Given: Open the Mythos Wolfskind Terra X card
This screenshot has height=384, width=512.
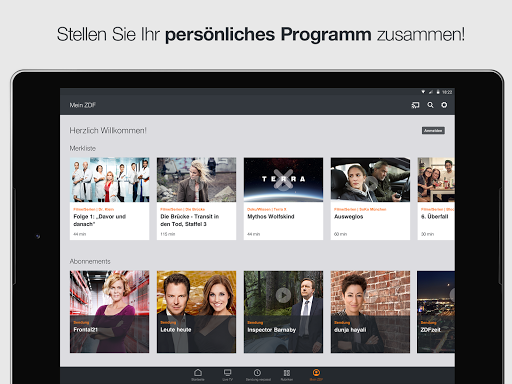Looking at the screenshot, I should 283,199.
